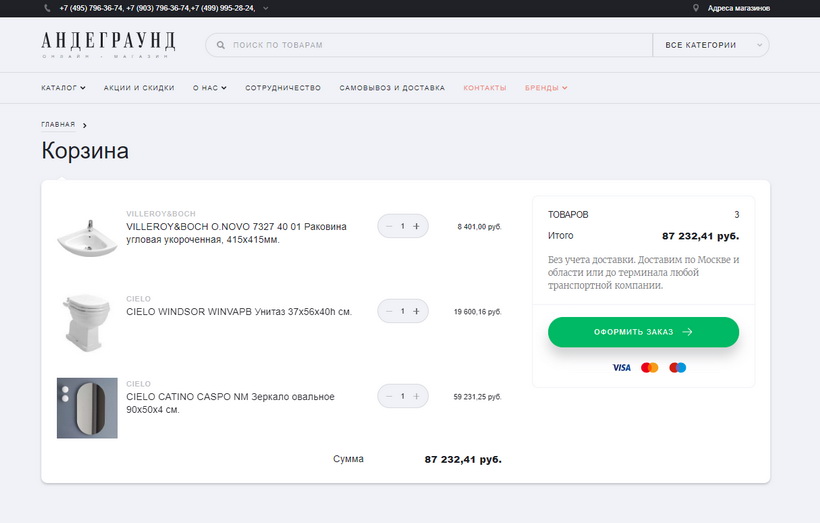The width and height of the screenshot is (820, 523).
Task: Click the CIELO brand label above CATINO mirror
Action: 138,384
